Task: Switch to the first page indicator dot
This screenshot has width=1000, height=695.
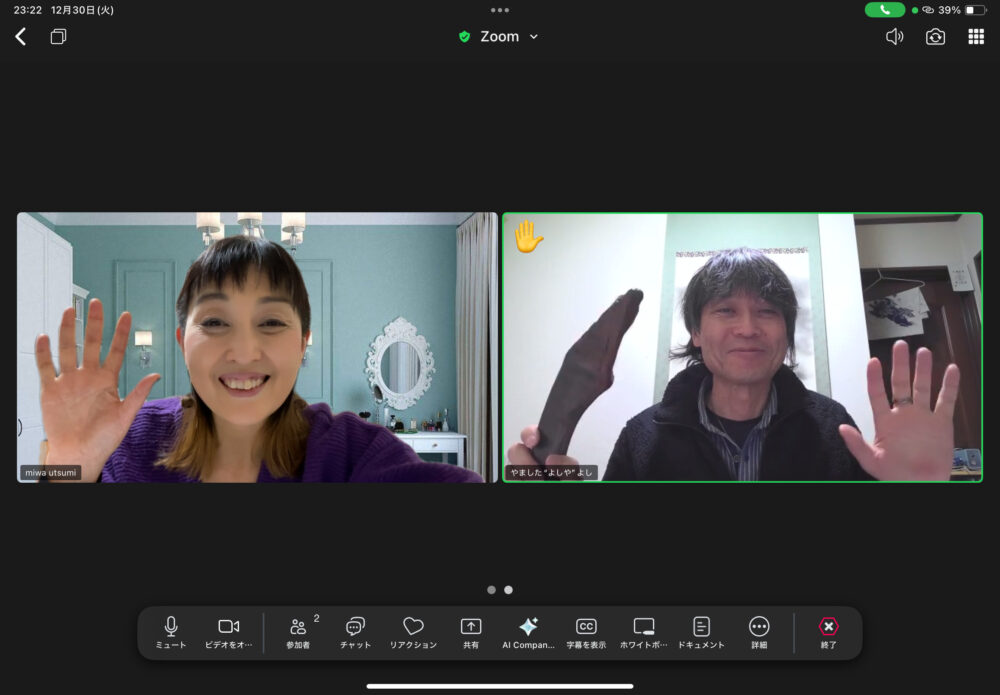Action: [x=491, y=590]
